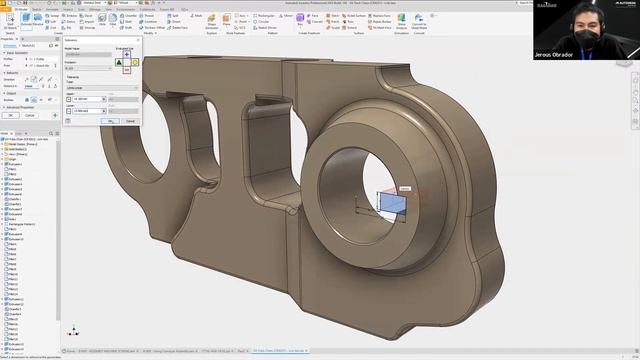Select the Emboss tool
The width and height of the screenshot is (640, 360).
(x=69, y=16)
